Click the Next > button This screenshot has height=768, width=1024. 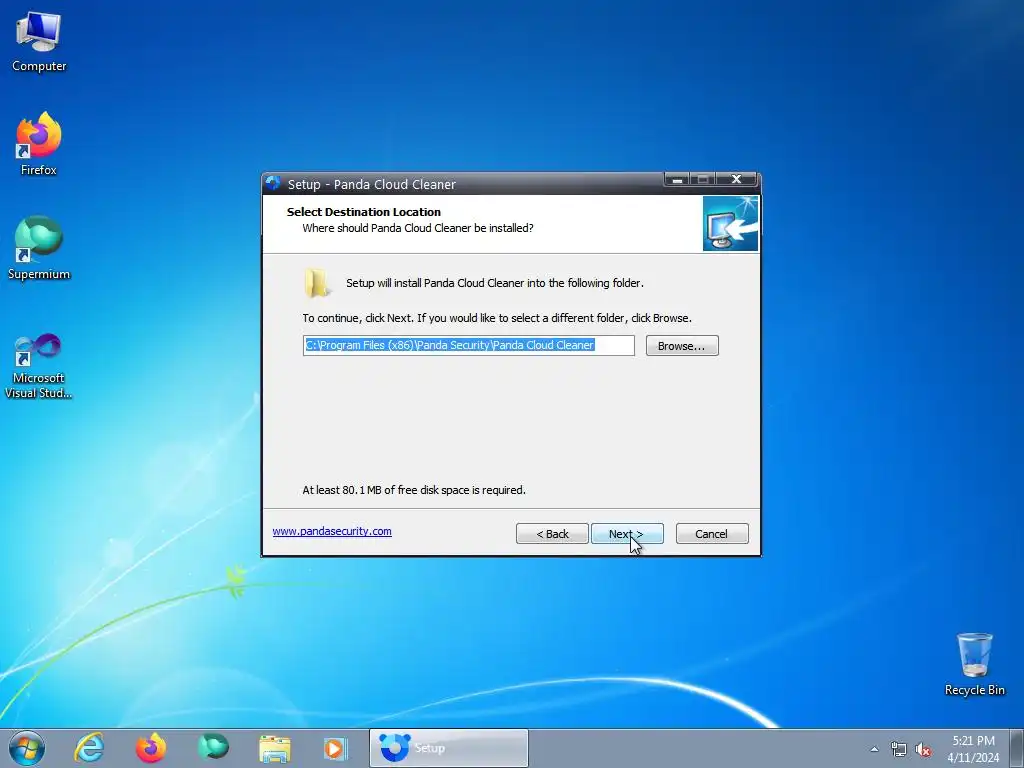click(627, 534)
